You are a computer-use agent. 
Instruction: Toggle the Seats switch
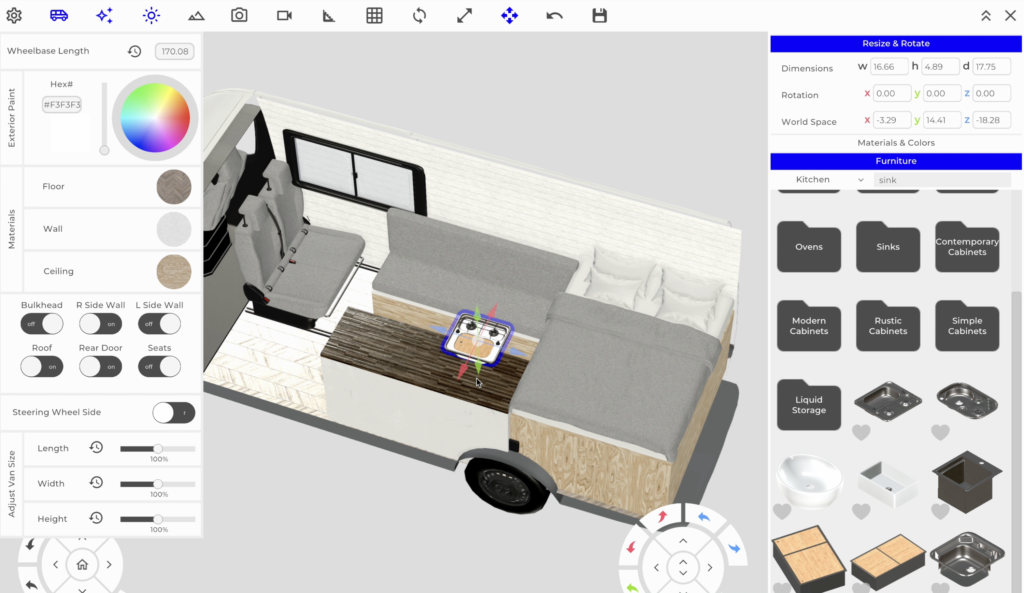(x=159, y=366)
